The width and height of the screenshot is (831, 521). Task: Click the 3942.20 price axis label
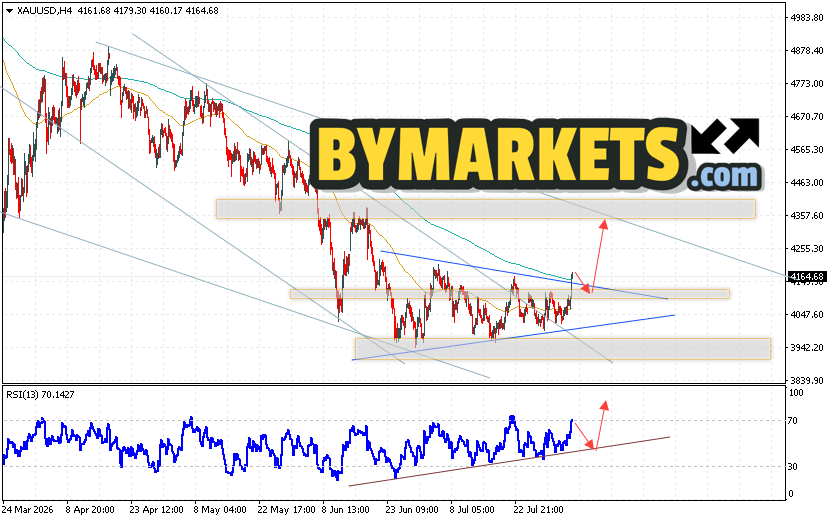[807, 348]
